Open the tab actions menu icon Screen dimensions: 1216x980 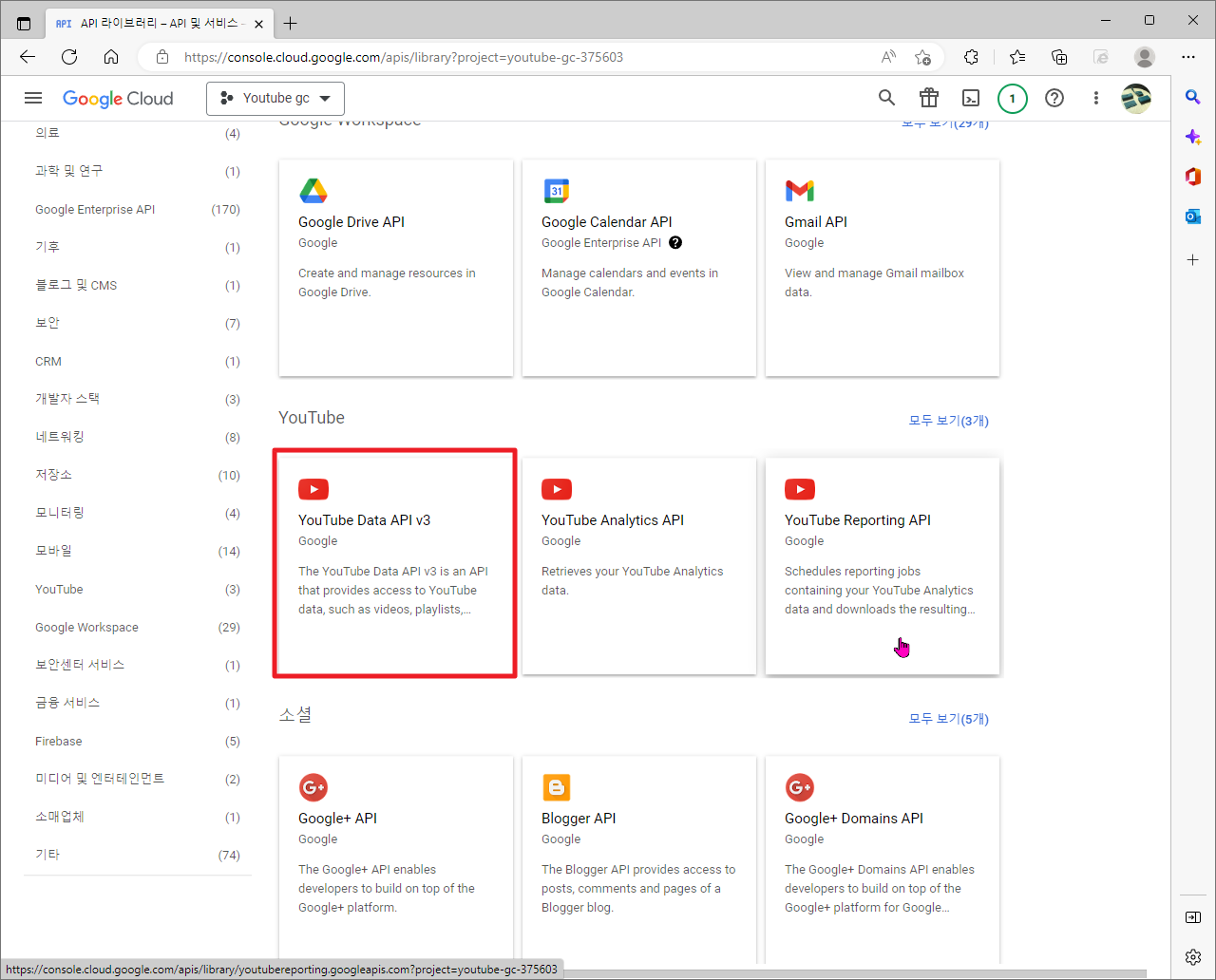[24, 23]
